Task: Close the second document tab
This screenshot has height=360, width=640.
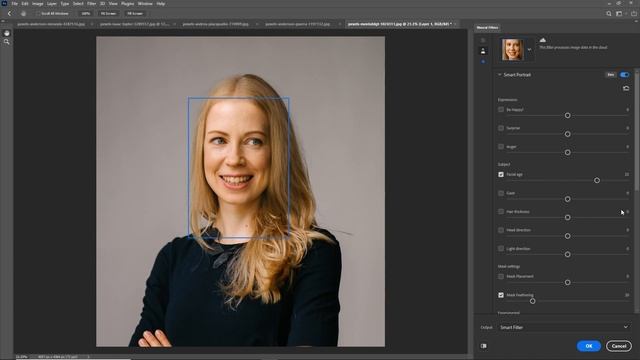Action: coord(174,24)
